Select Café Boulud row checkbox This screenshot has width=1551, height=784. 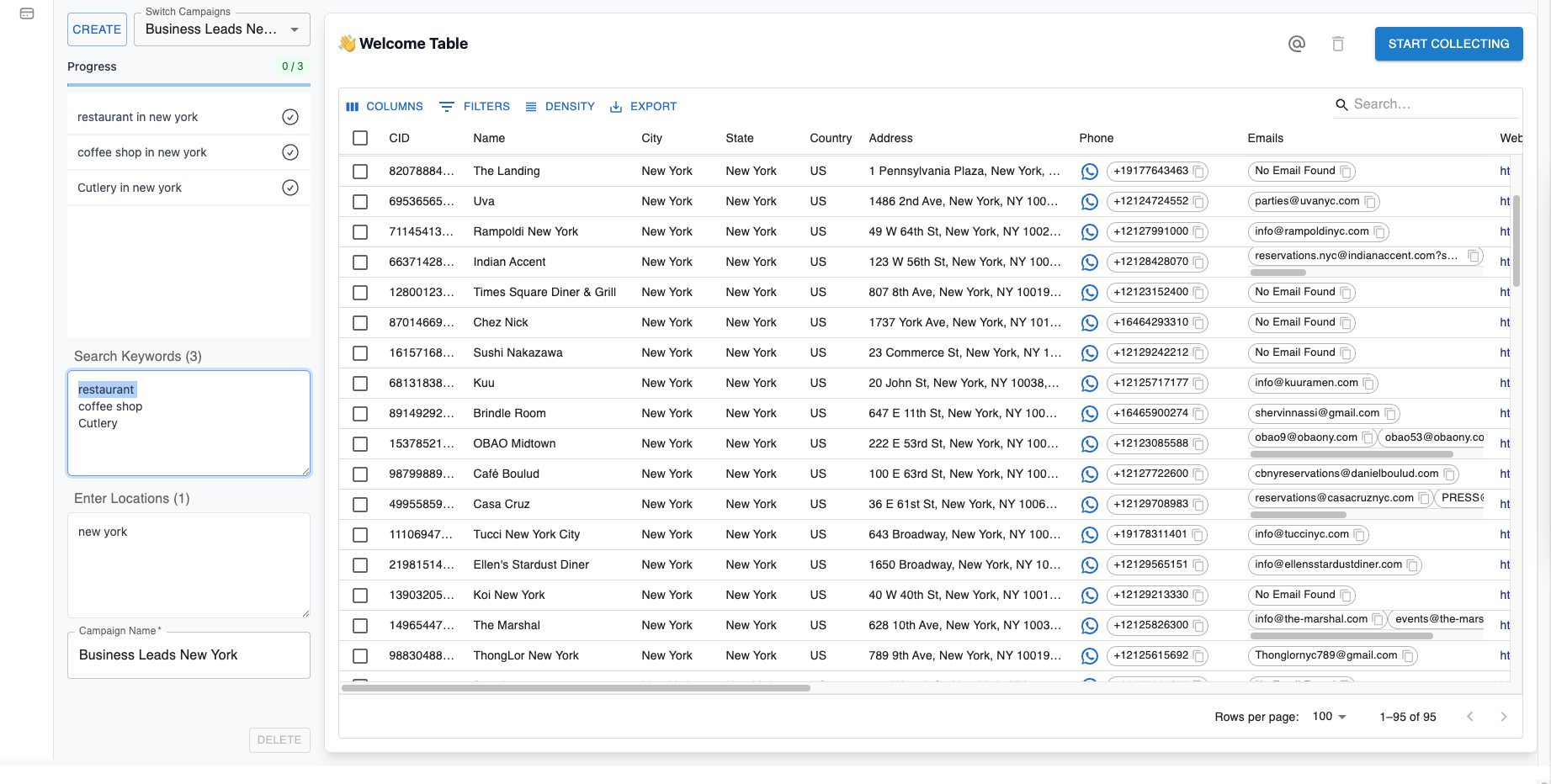click(360, 474)
